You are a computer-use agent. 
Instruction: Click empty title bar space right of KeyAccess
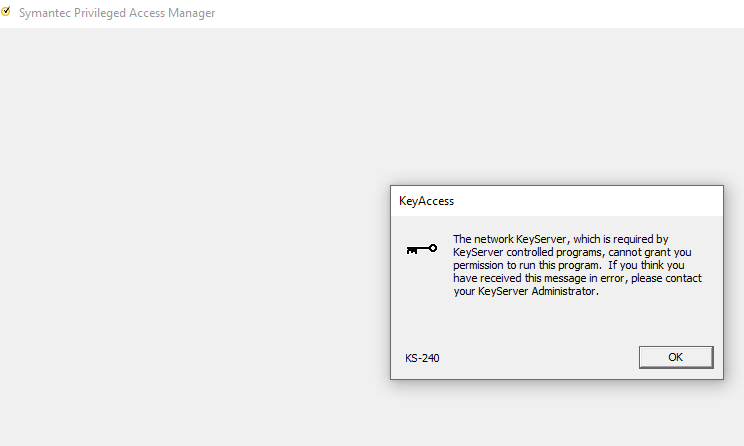(590, 201)
